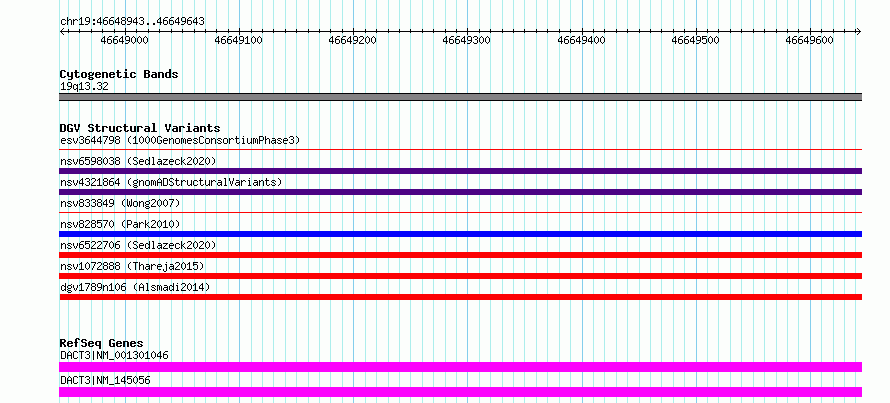Viewport: 890px width, 403px height.
Task: Click the 19q13.32 band label
Action: tap(84, 87)
